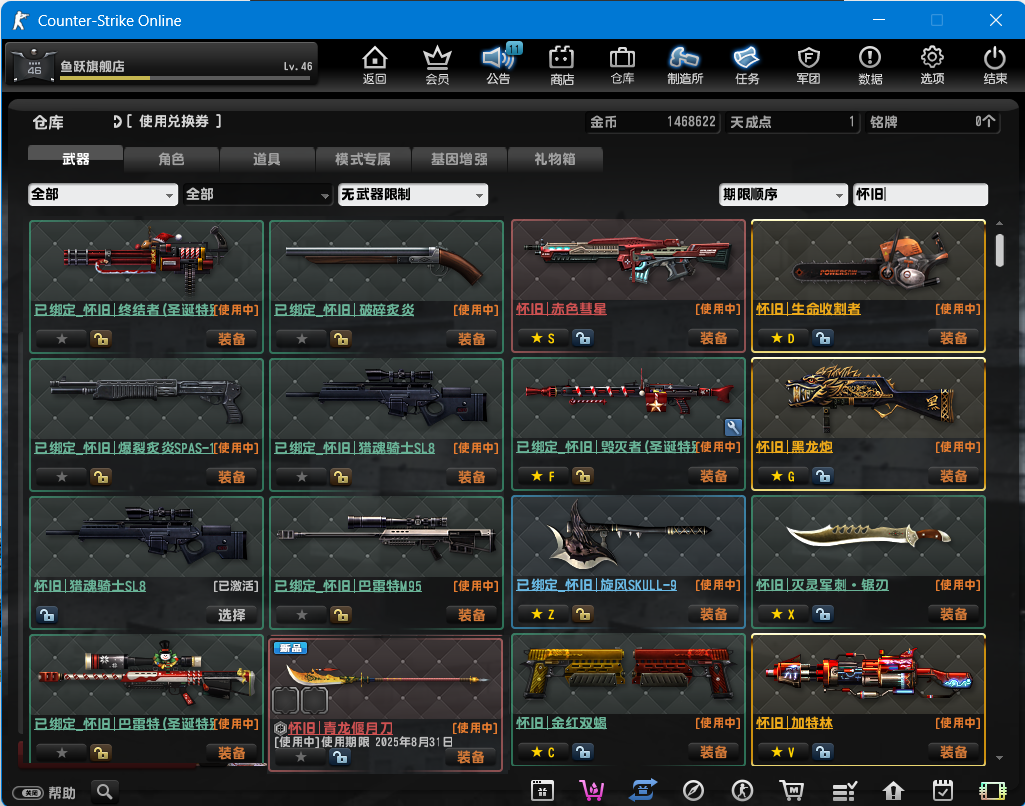The image size is (1025, 806).
Task: Click the wrench icon on 毁灭者 card
Action: (733, 428)
